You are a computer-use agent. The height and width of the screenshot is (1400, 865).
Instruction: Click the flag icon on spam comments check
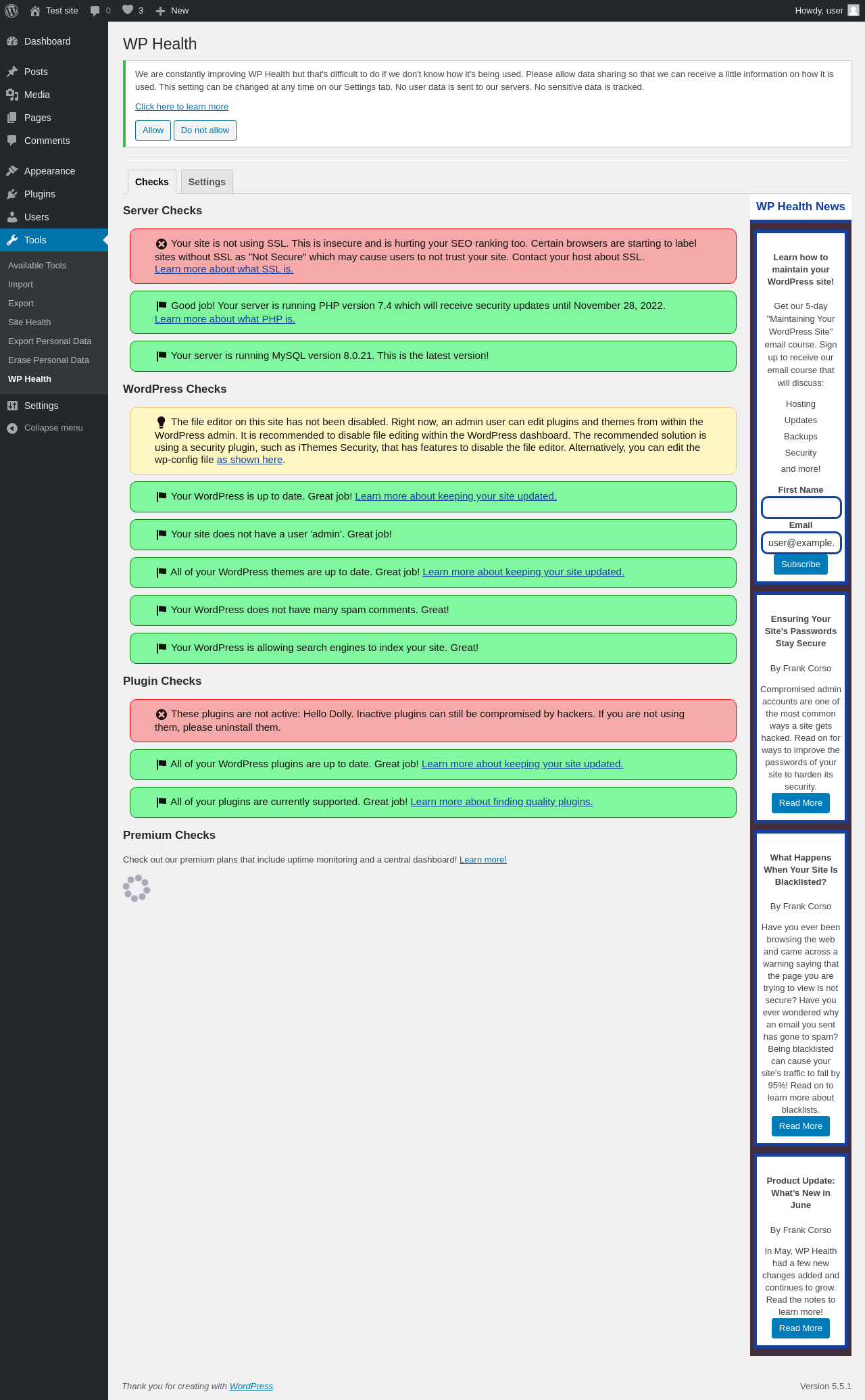[161, 610]
